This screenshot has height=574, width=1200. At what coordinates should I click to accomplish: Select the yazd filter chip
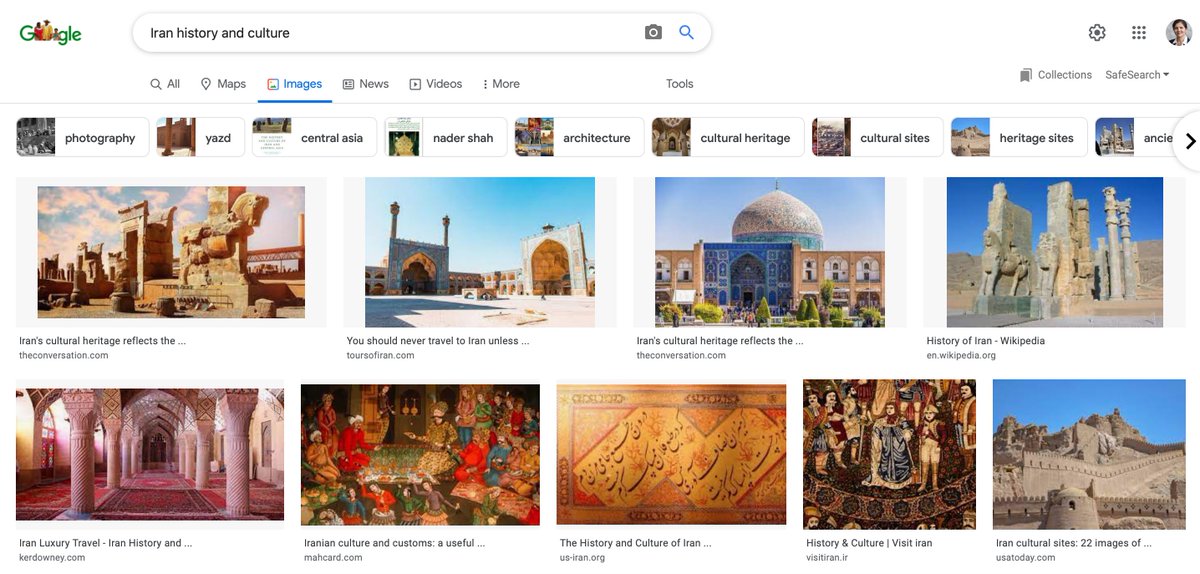(x=200, y=138)
